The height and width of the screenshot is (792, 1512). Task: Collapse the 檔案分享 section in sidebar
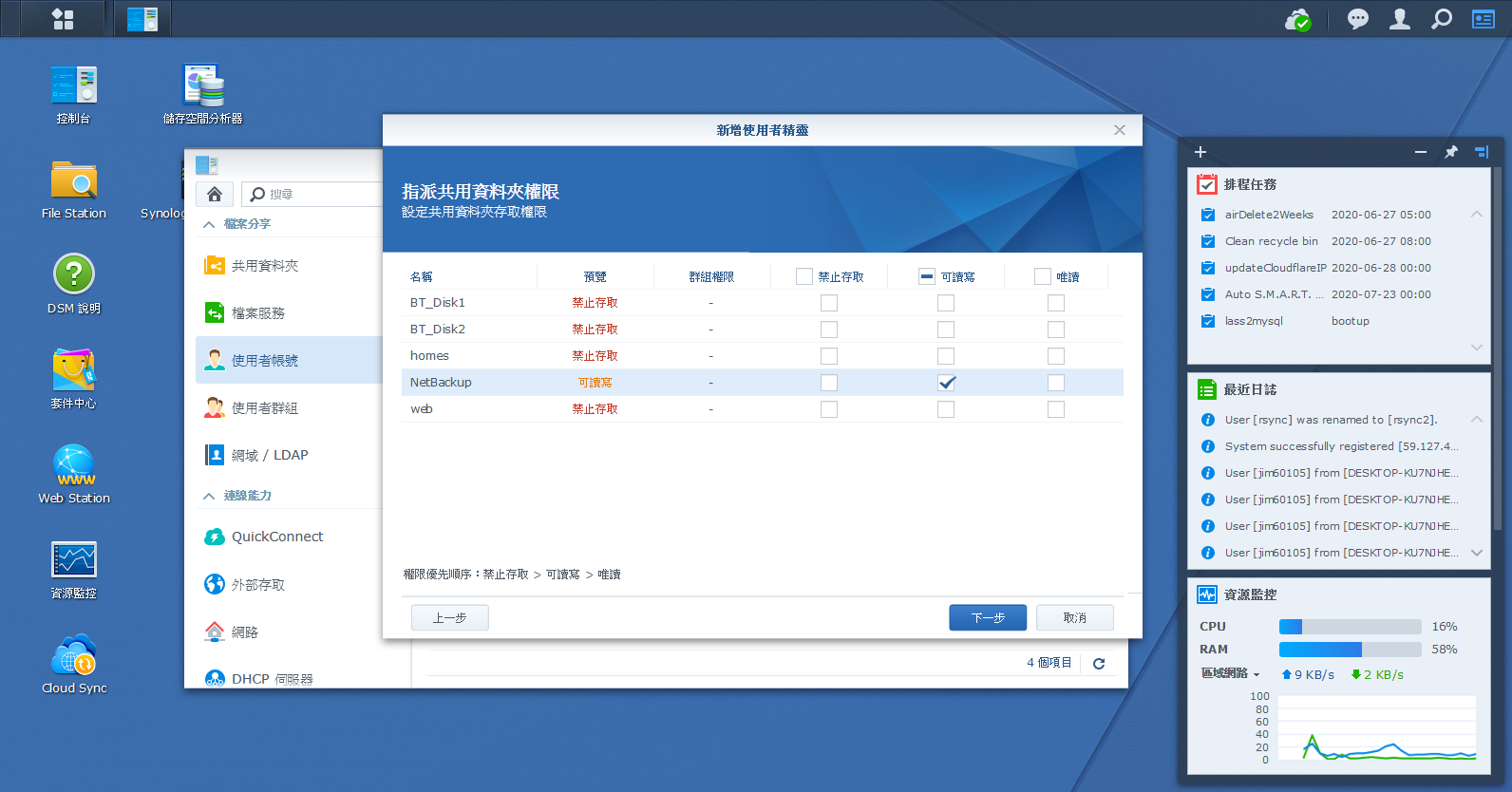209,224
